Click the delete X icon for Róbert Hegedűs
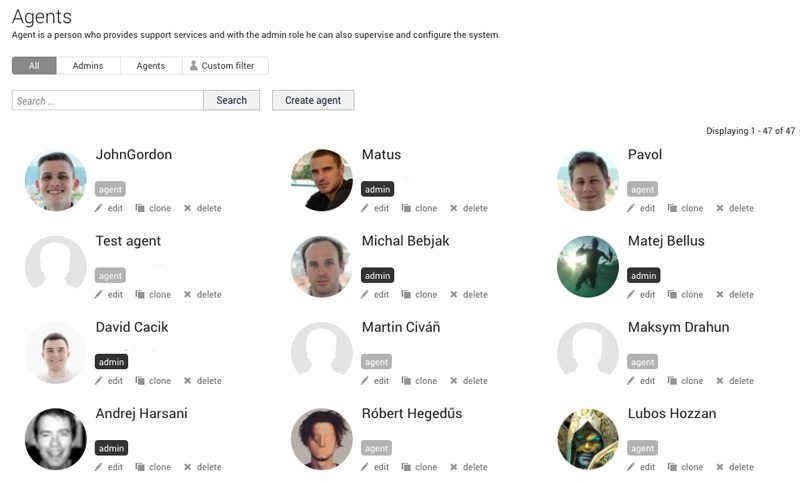800x482 pixels. (454, 467)
